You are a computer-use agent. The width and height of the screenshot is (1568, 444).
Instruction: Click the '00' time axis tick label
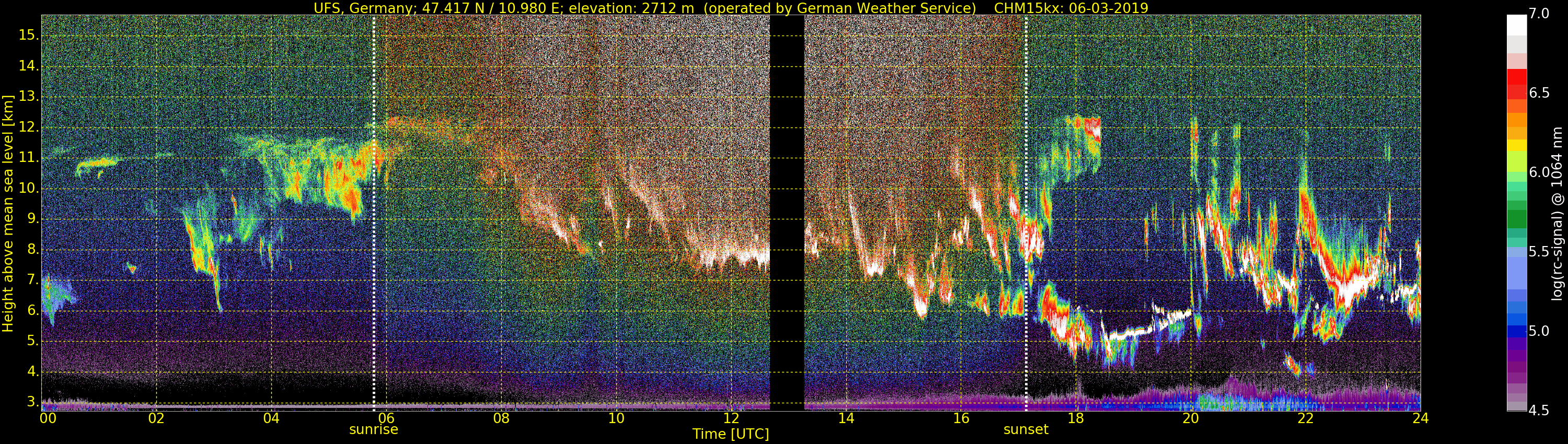pos(48,418)
